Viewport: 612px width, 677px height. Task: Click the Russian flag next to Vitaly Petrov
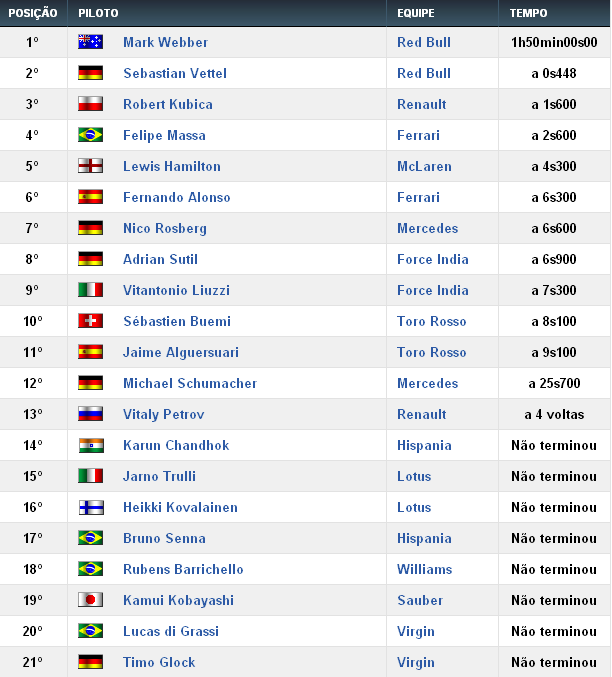pos(90,414)
